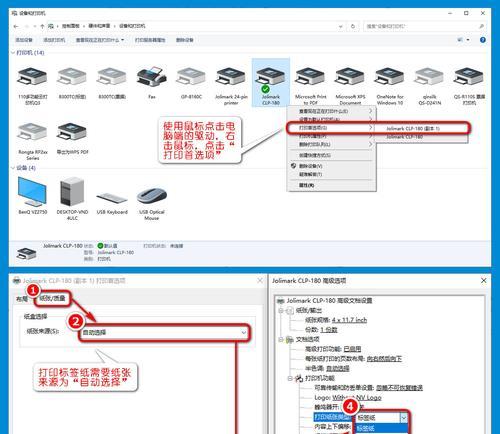Viewport: 500px width, 434px height.
Task: Select the Jolimark 24-pin printer icon
Action: click(231, 85)
